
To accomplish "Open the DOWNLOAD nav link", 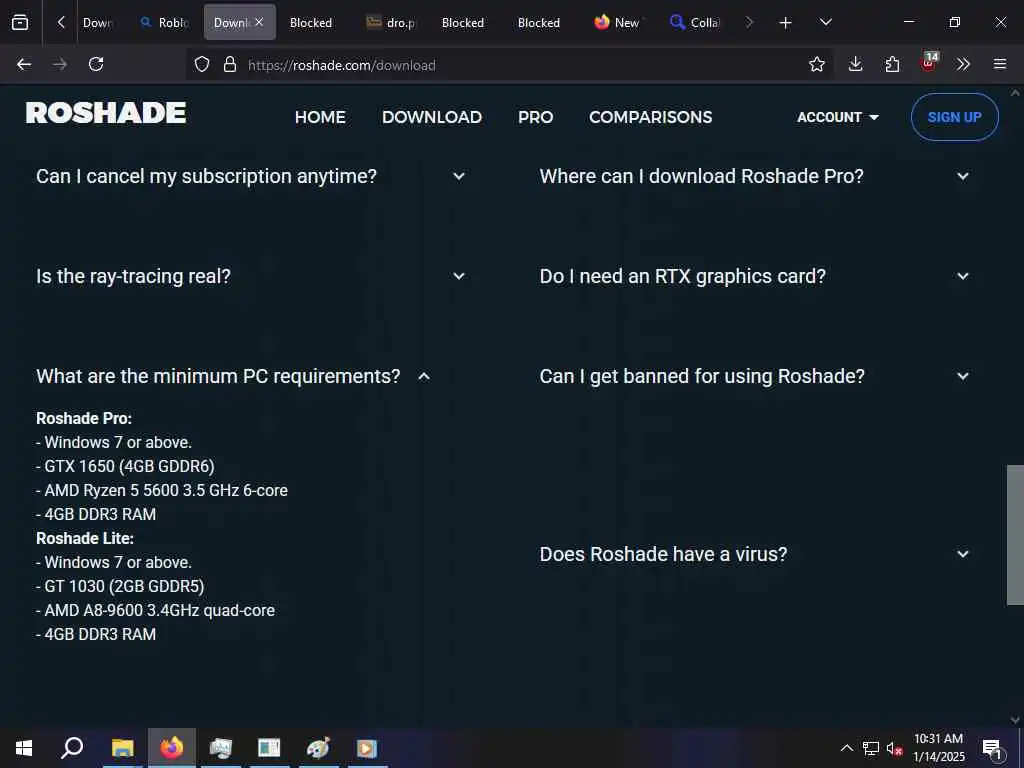I will [x=432, y=117].
